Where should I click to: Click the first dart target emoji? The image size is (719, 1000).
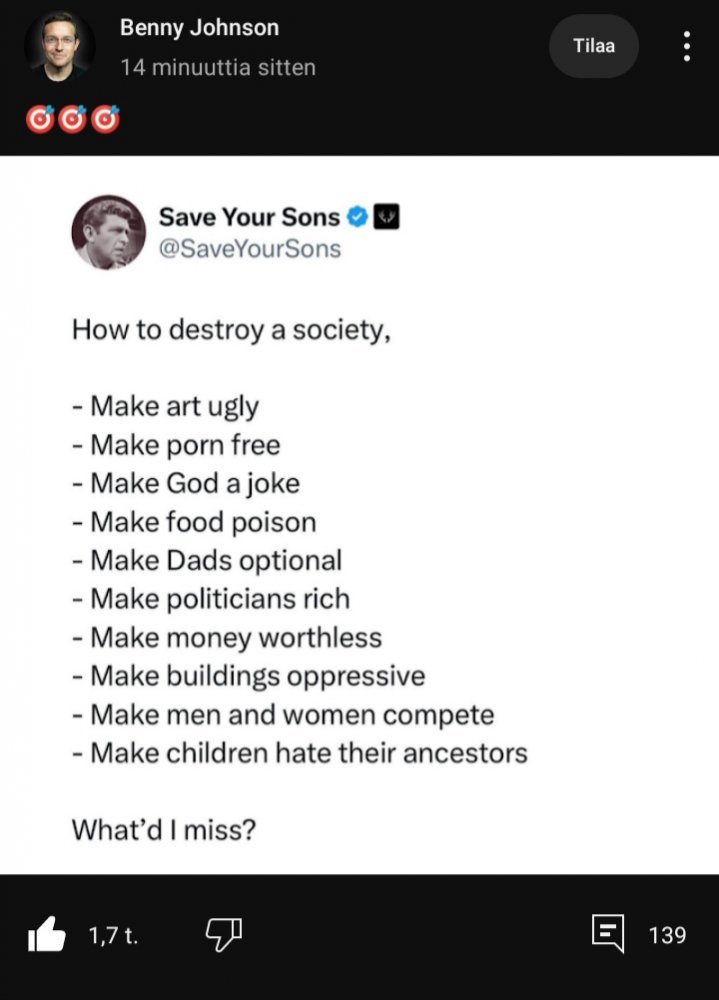(x=41, y=119)
